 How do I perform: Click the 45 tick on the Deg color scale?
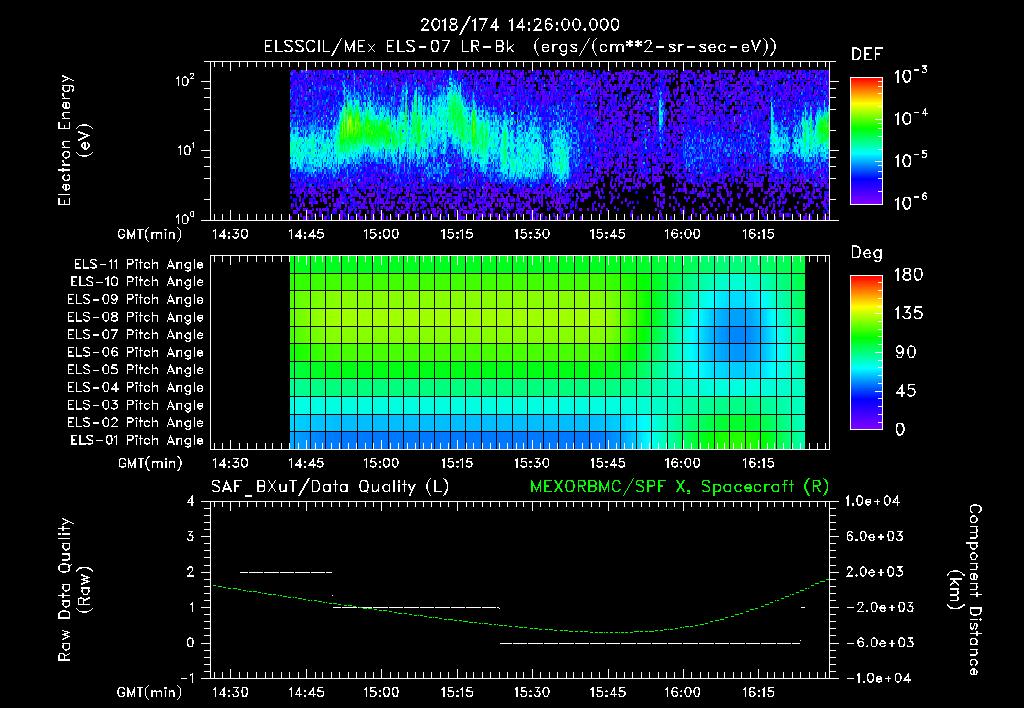[x=906, y=391]
